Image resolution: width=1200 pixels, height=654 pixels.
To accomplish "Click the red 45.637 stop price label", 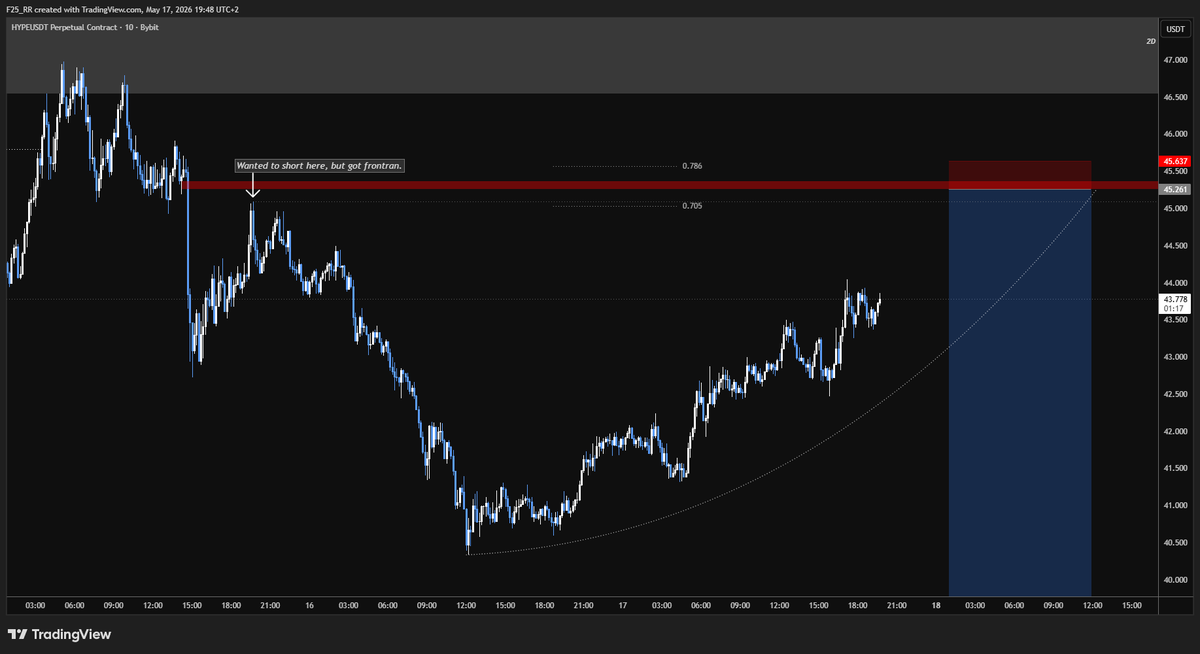I will pyautogui.click(x=1174, y=161).
